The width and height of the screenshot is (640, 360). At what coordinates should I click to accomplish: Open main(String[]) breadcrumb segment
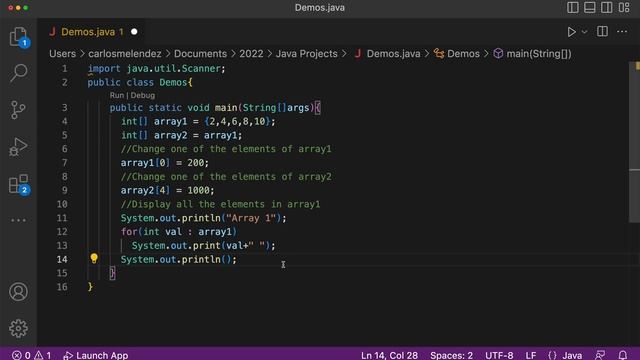pyautogui.click(x=533, y=54)
